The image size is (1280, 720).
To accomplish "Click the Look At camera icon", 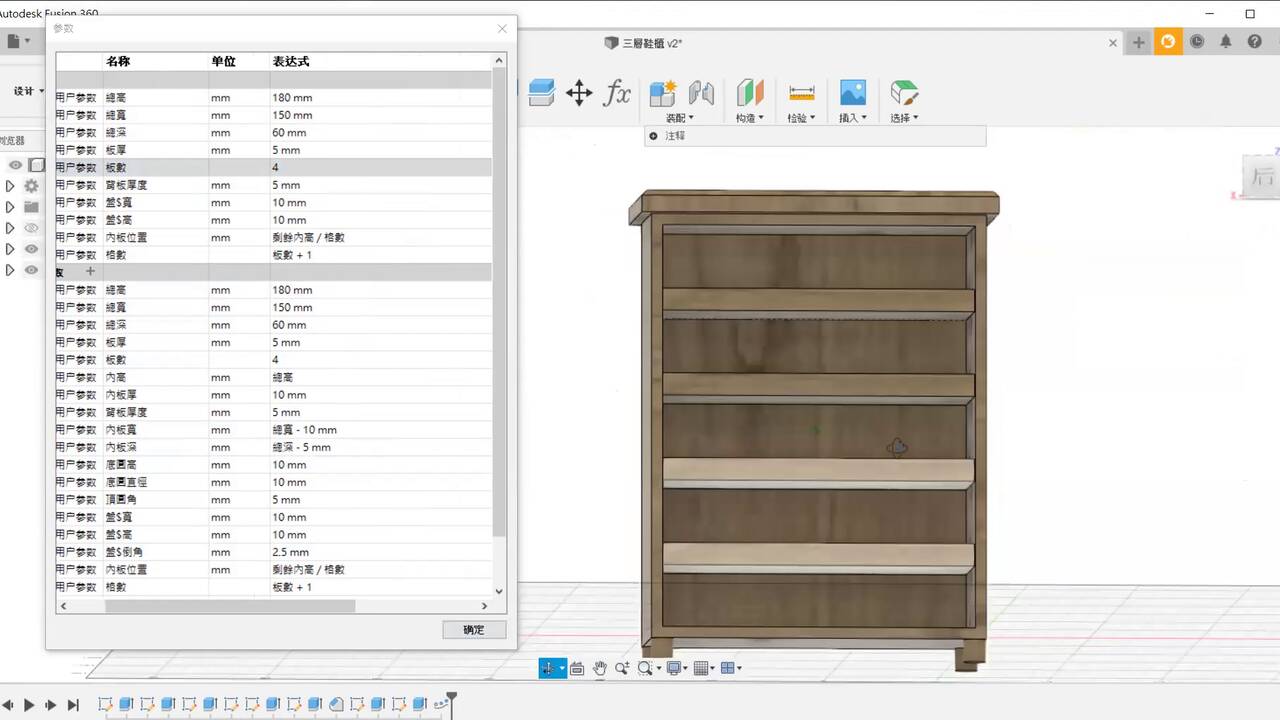I will click(x=578, y=669).
